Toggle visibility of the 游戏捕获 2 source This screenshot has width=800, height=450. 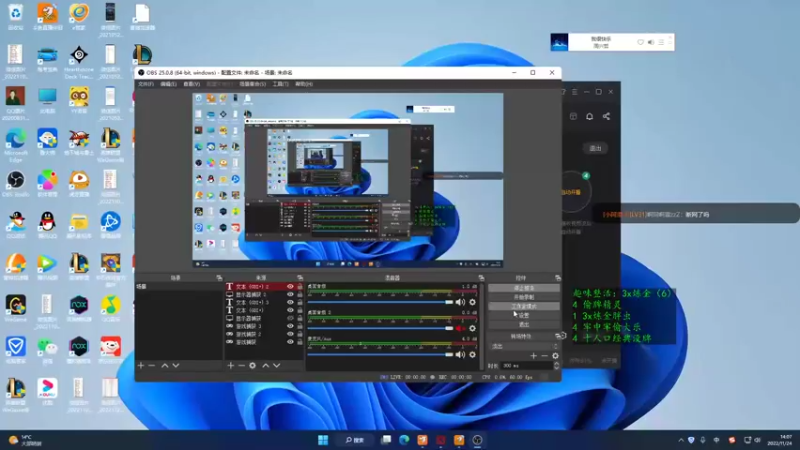(x=290, y=334)
